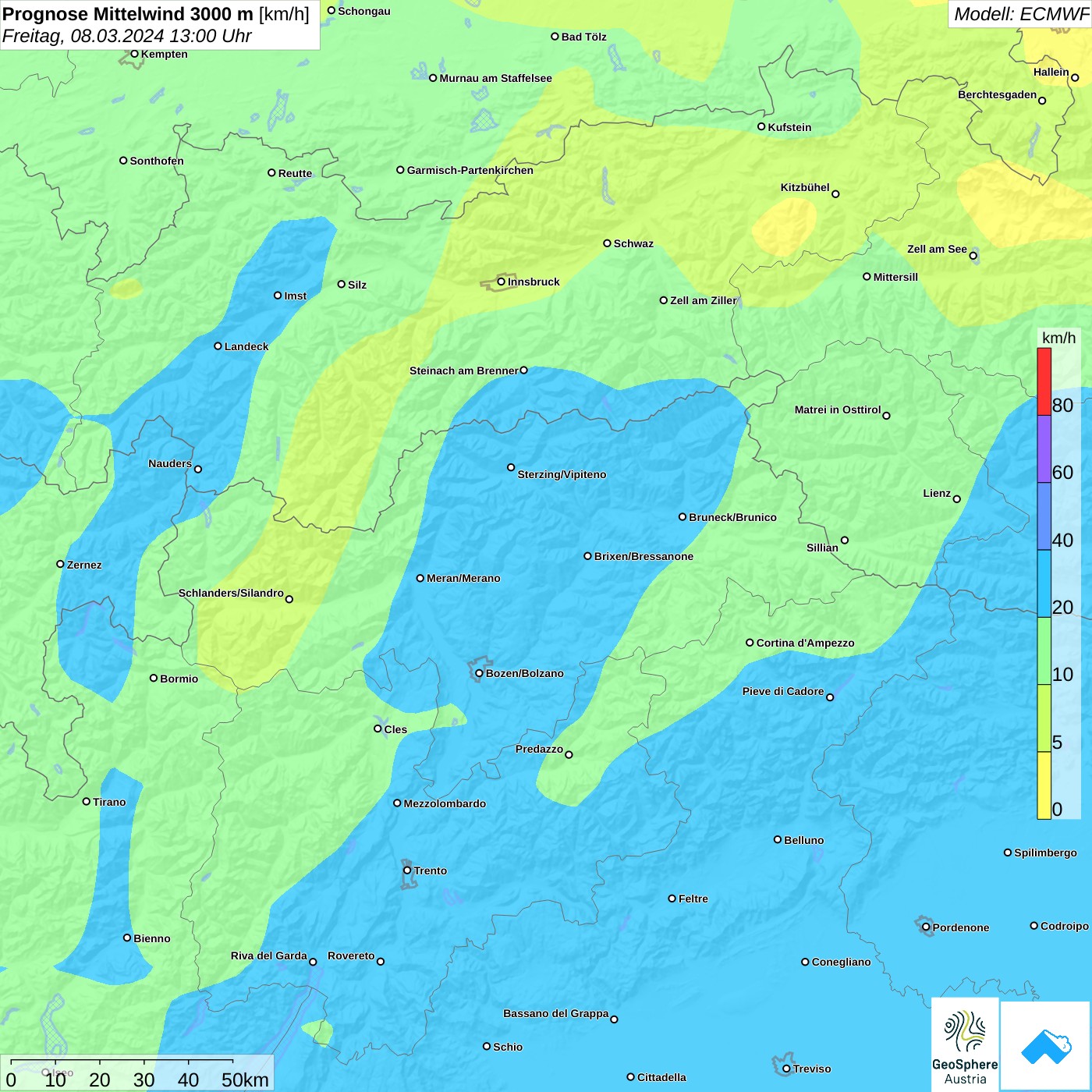
Task: Click the date 'Freitag, 08.03.2024 13:00 Uhr'
Action: [x=127, y=36]
